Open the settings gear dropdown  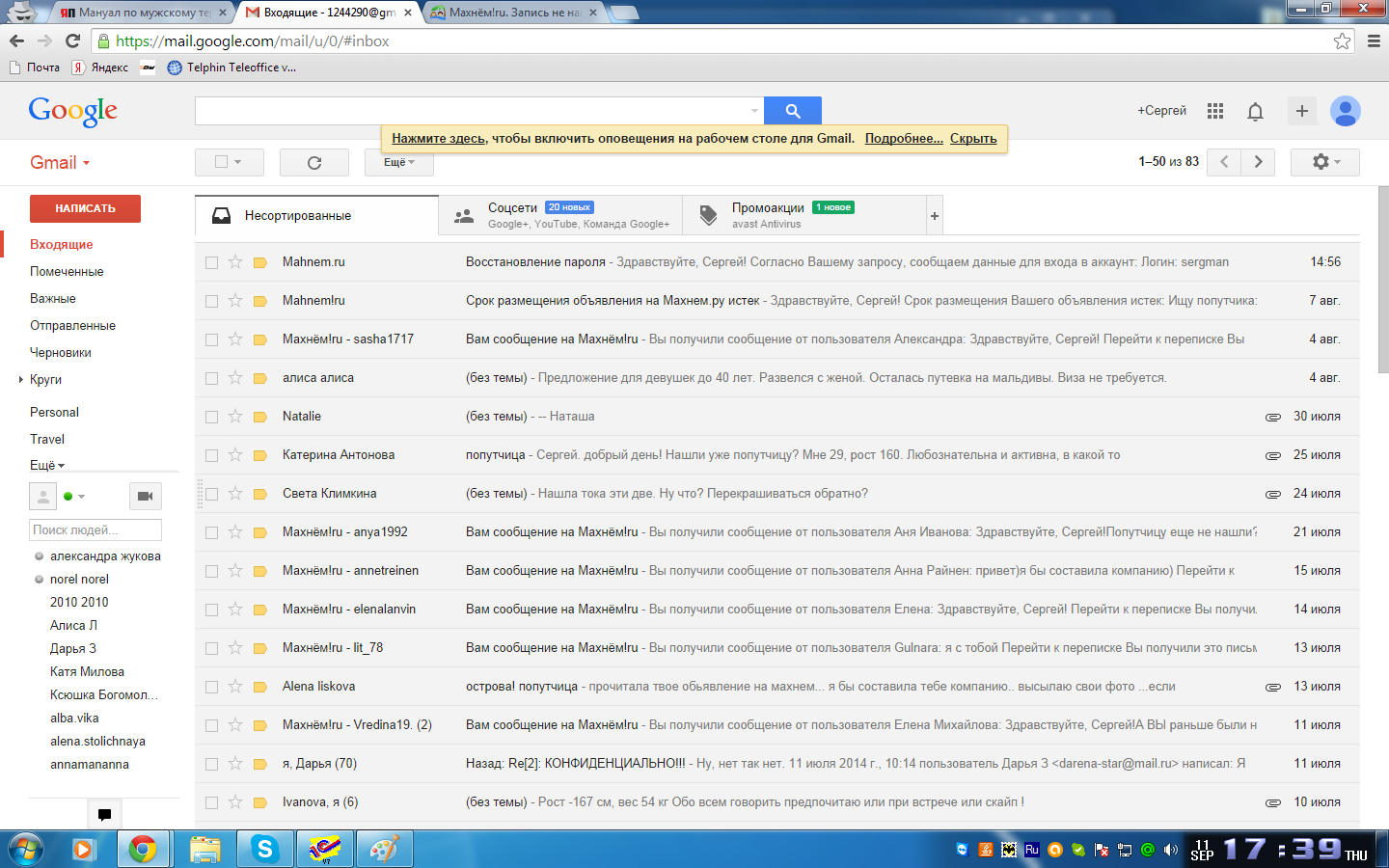(1325, 162)
